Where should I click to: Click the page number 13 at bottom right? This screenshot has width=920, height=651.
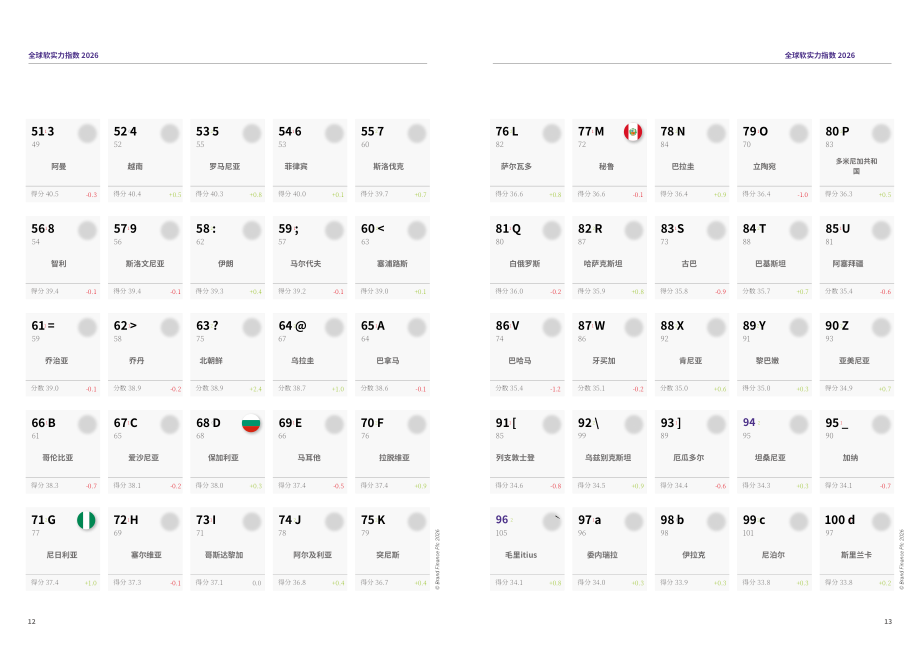888,622
